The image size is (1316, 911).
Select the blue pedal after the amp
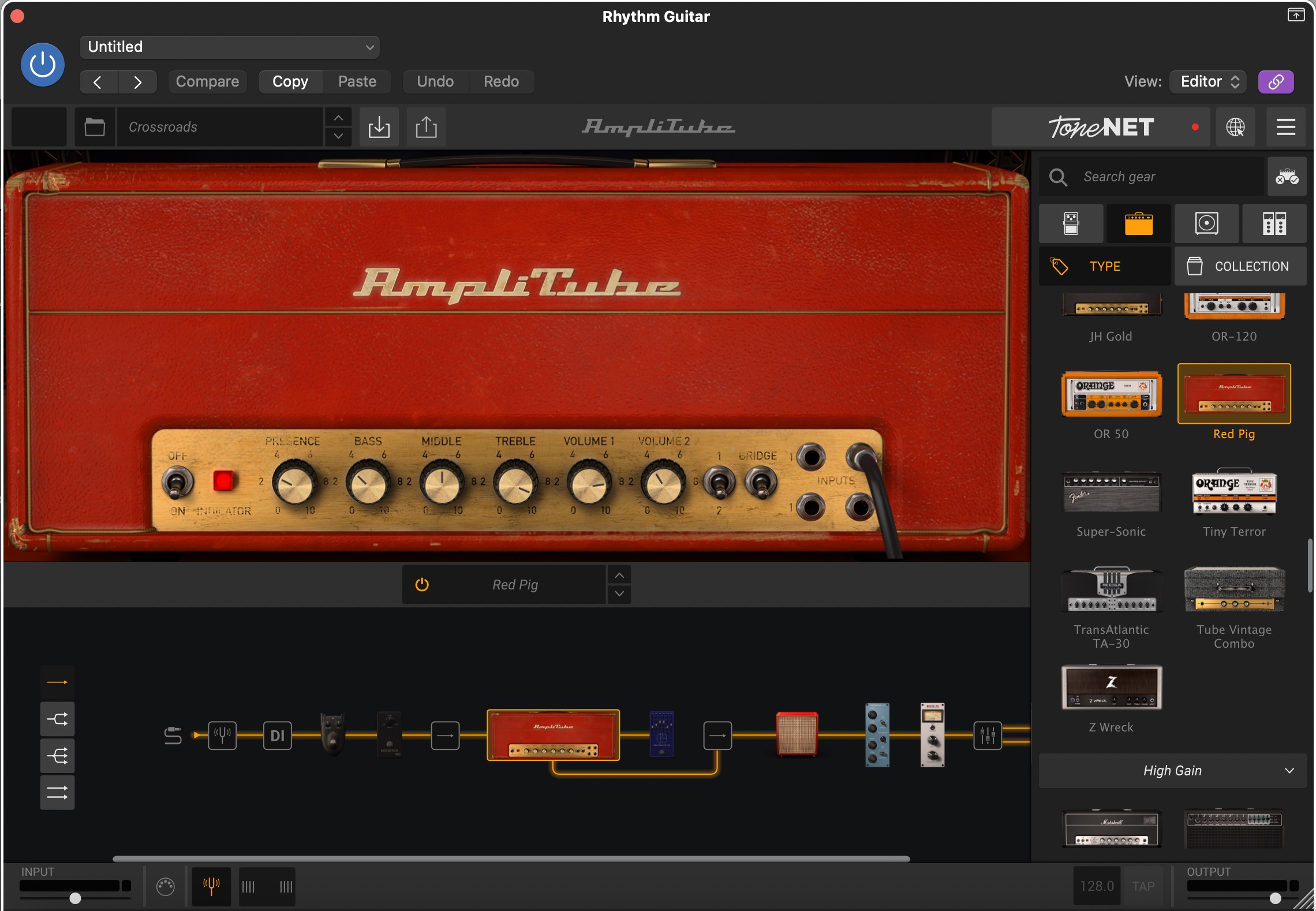coord(661,734)
